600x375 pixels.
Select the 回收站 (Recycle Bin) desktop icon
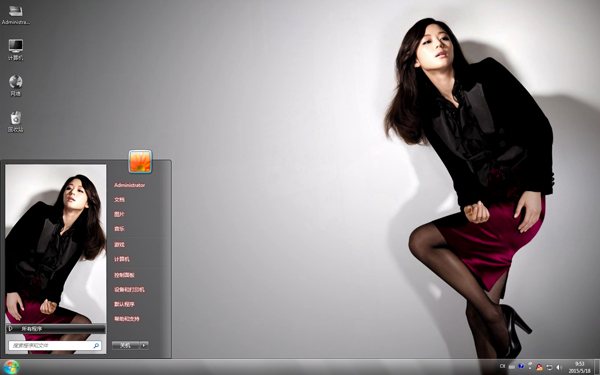pos(16,121)
